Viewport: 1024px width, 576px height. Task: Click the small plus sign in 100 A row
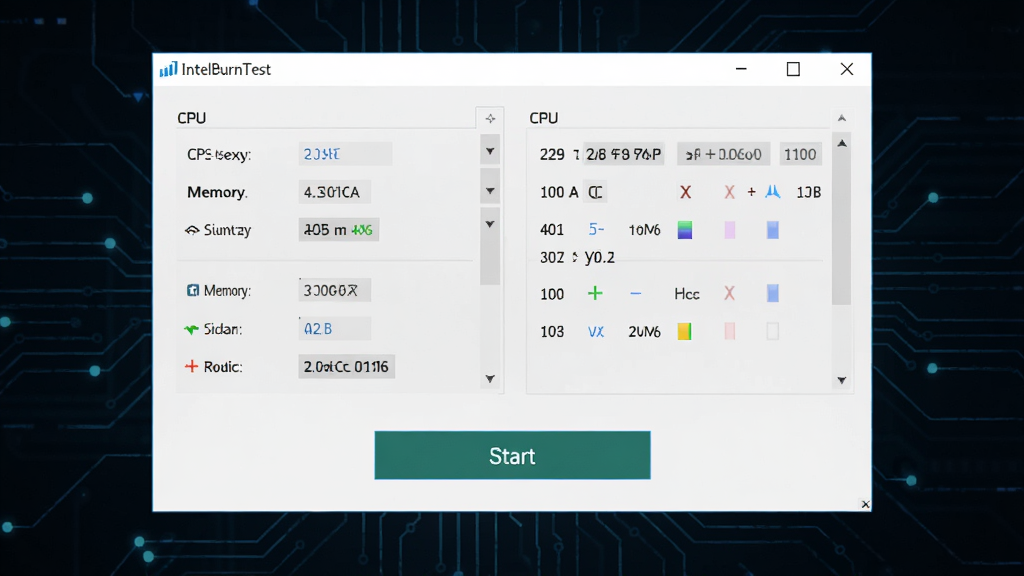(x=752, y=192)
